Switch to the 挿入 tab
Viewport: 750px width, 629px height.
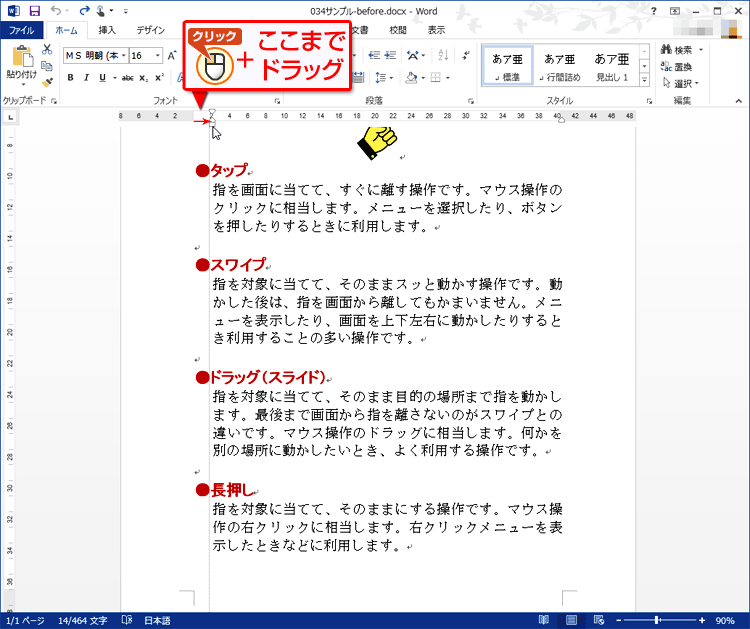(107, 30)
